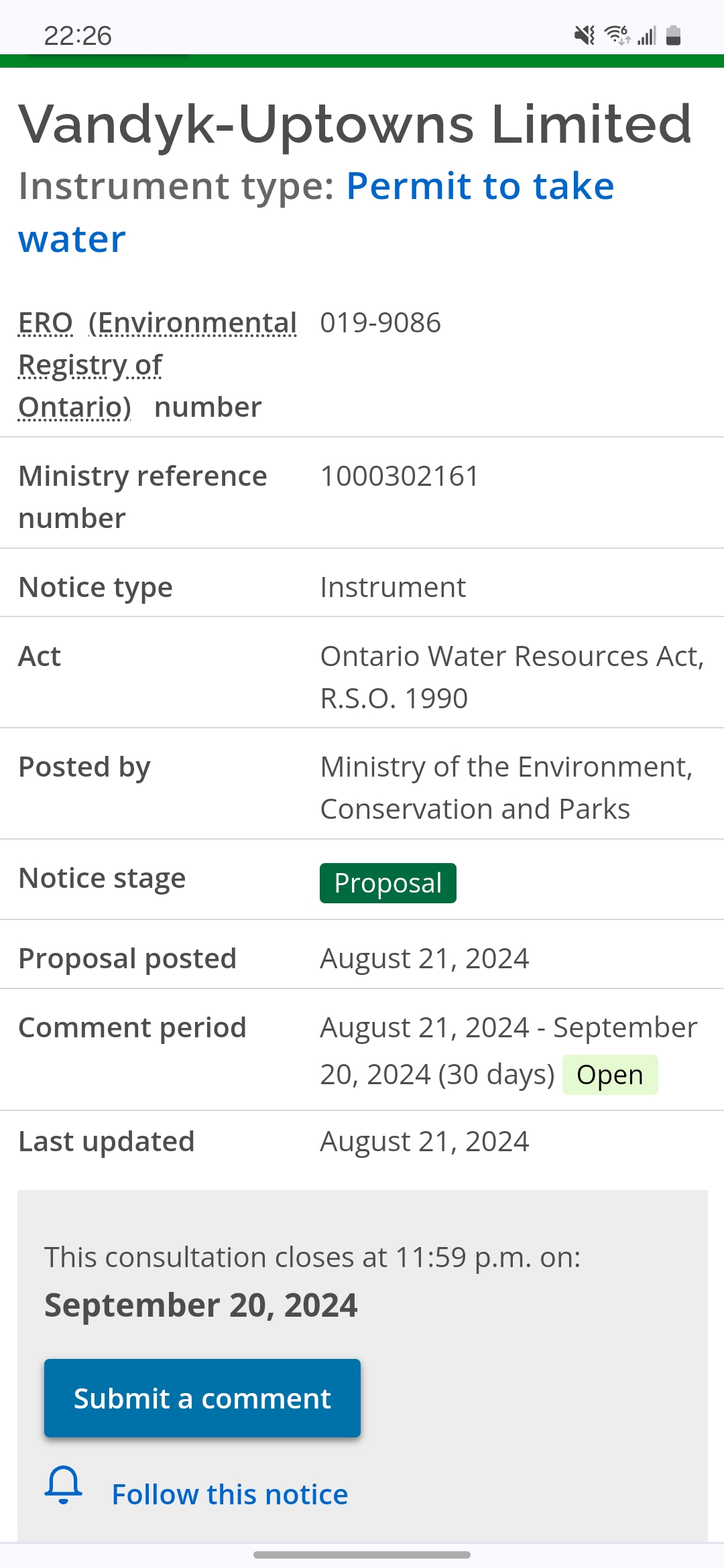Open the Follow this notice link

point(229,1494)
